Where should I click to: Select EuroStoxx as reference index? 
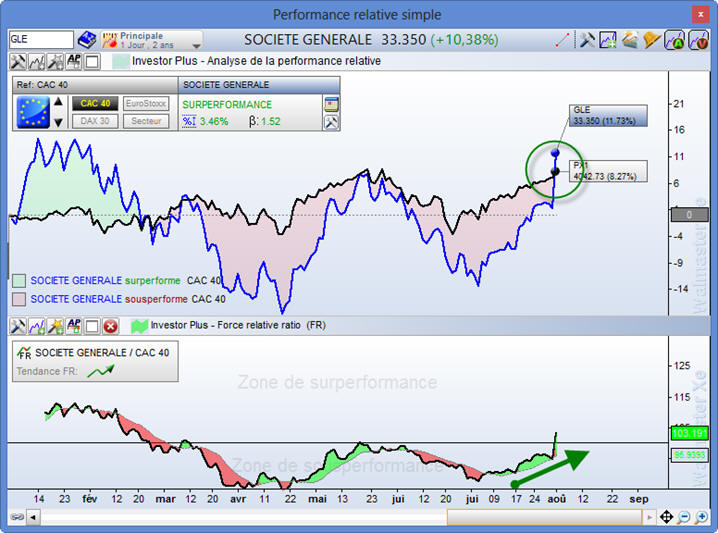coord(146,103)
